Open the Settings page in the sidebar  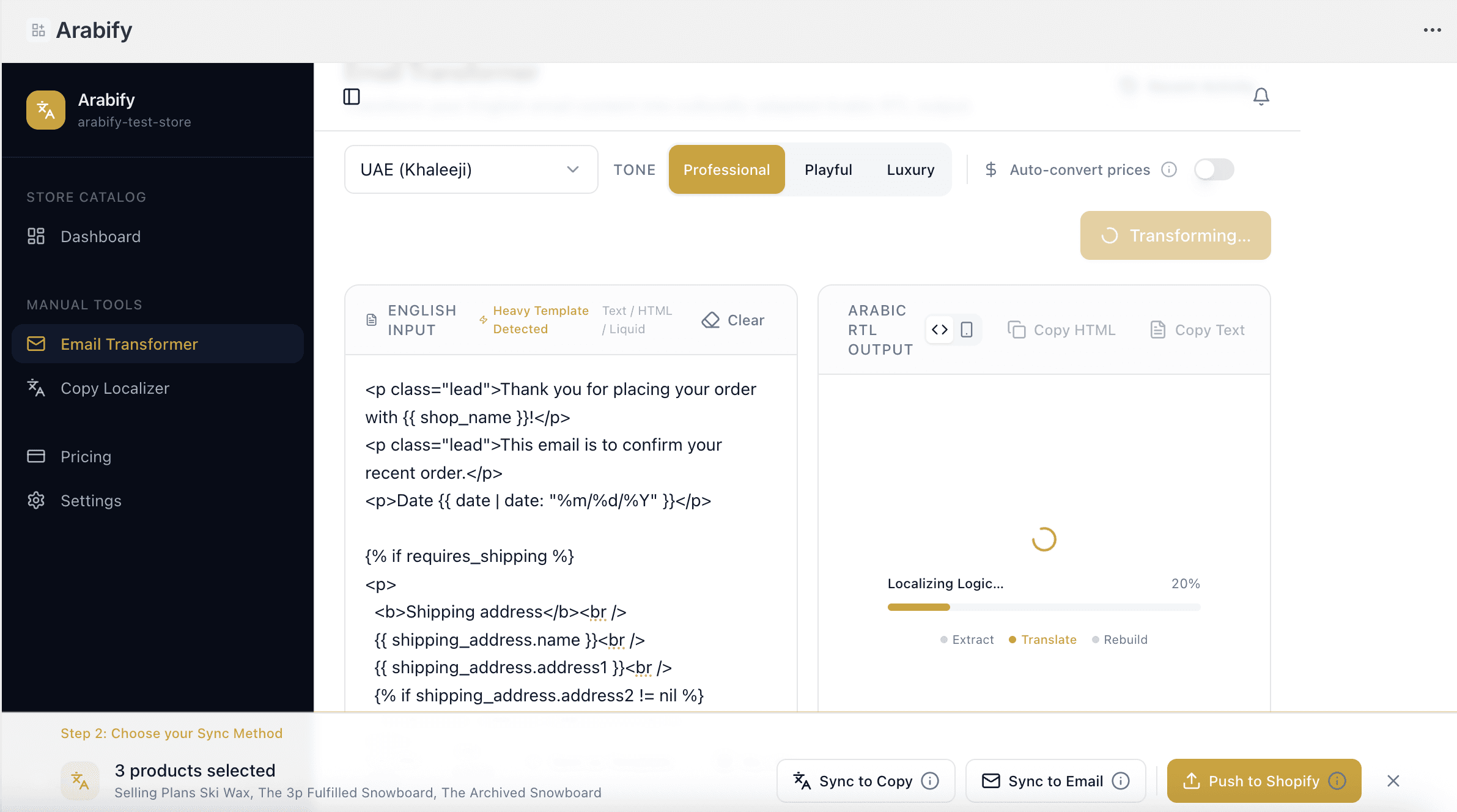click(x=90, y=501)
